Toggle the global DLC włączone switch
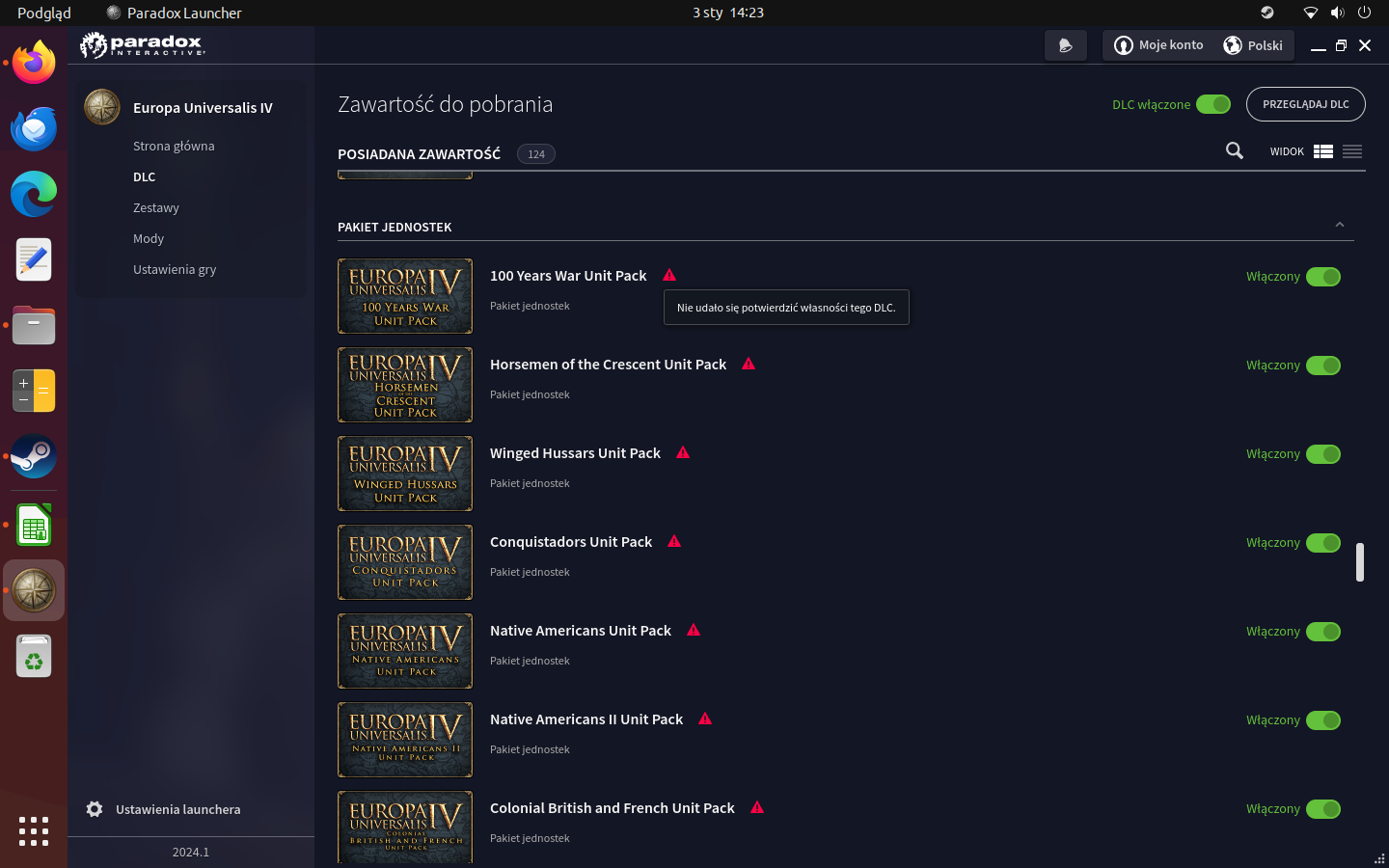Screen dimensions: 1389x868 1213,104
